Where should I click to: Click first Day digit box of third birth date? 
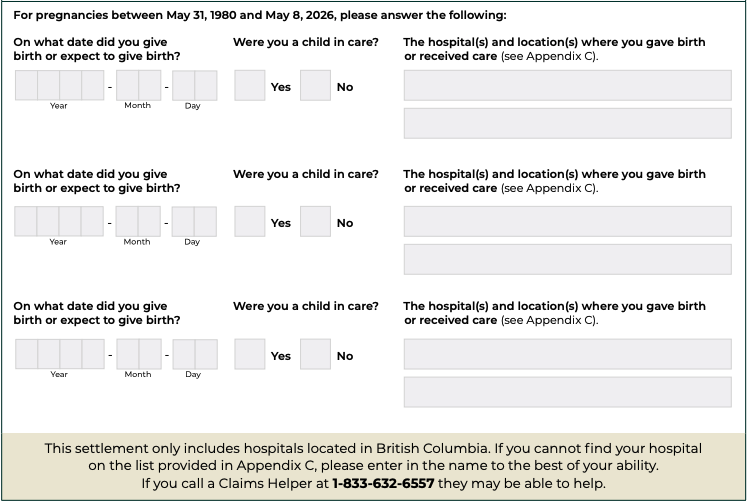pos(184,354)
